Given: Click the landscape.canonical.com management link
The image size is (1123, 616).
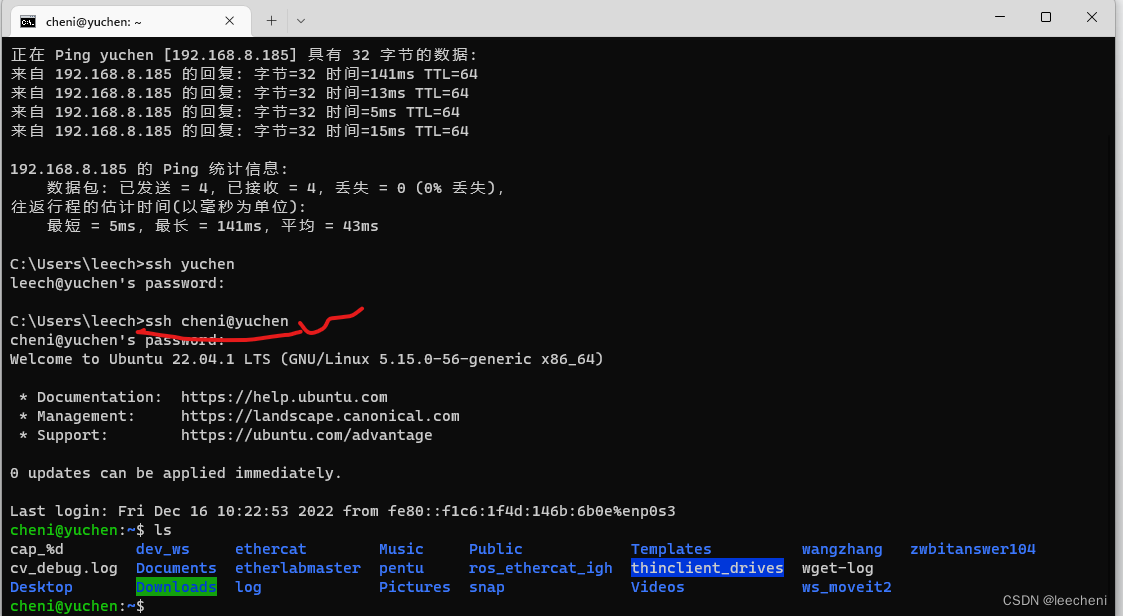Looking at the screenshot, I should [320, 415].
